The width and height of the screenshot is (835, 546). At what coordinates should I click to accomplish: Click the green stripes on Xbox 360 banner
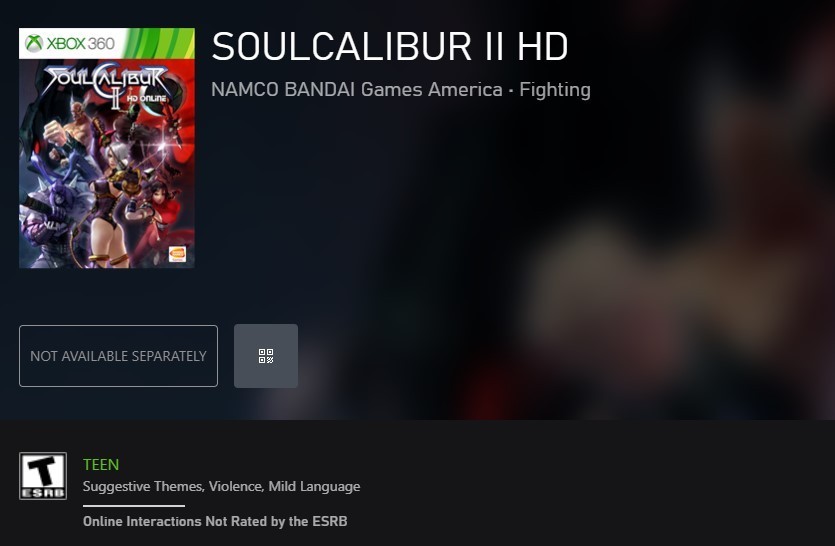pos(160,43)
